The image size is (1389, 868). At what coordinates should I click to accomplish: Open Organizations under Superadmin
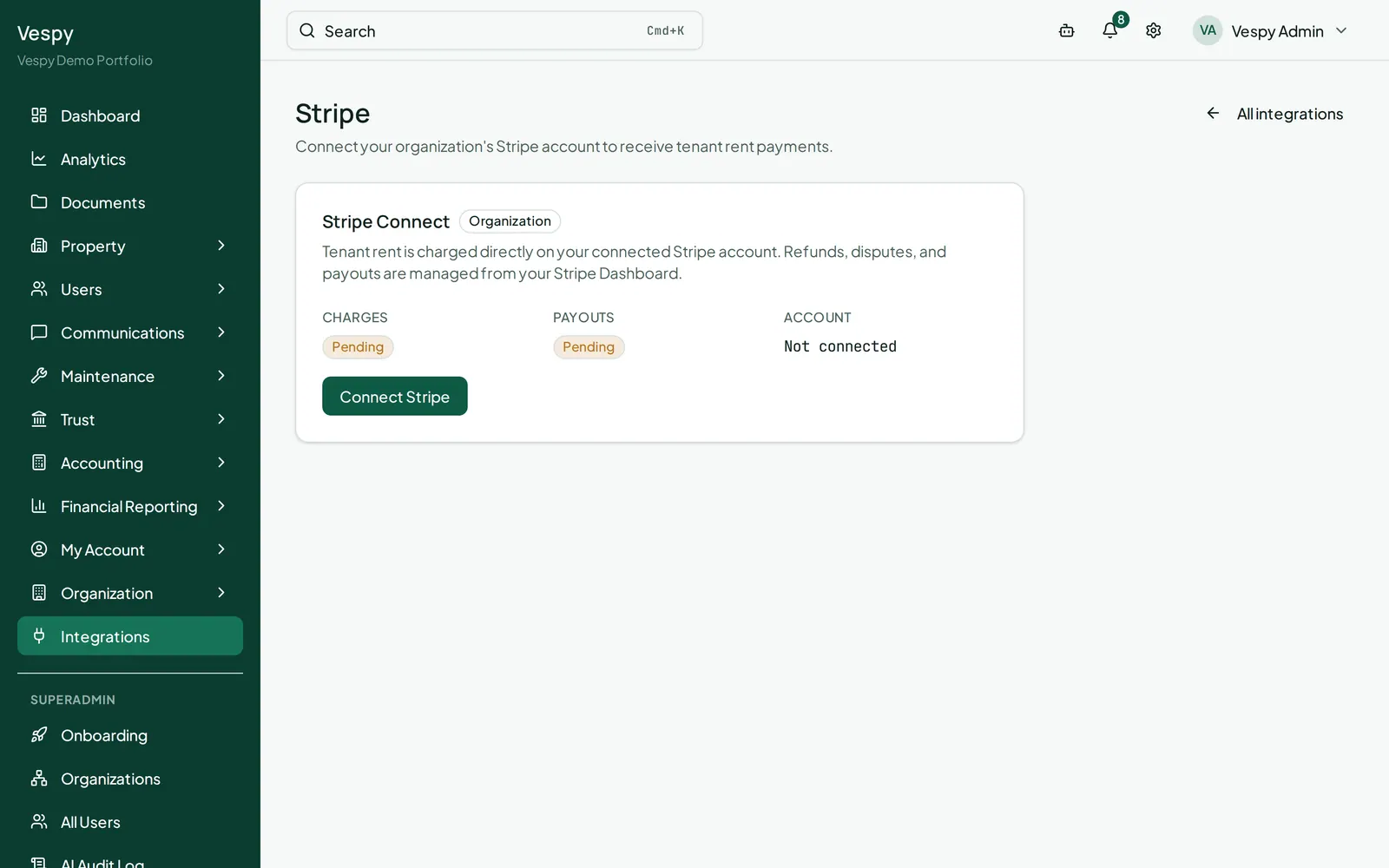(130, 779)
